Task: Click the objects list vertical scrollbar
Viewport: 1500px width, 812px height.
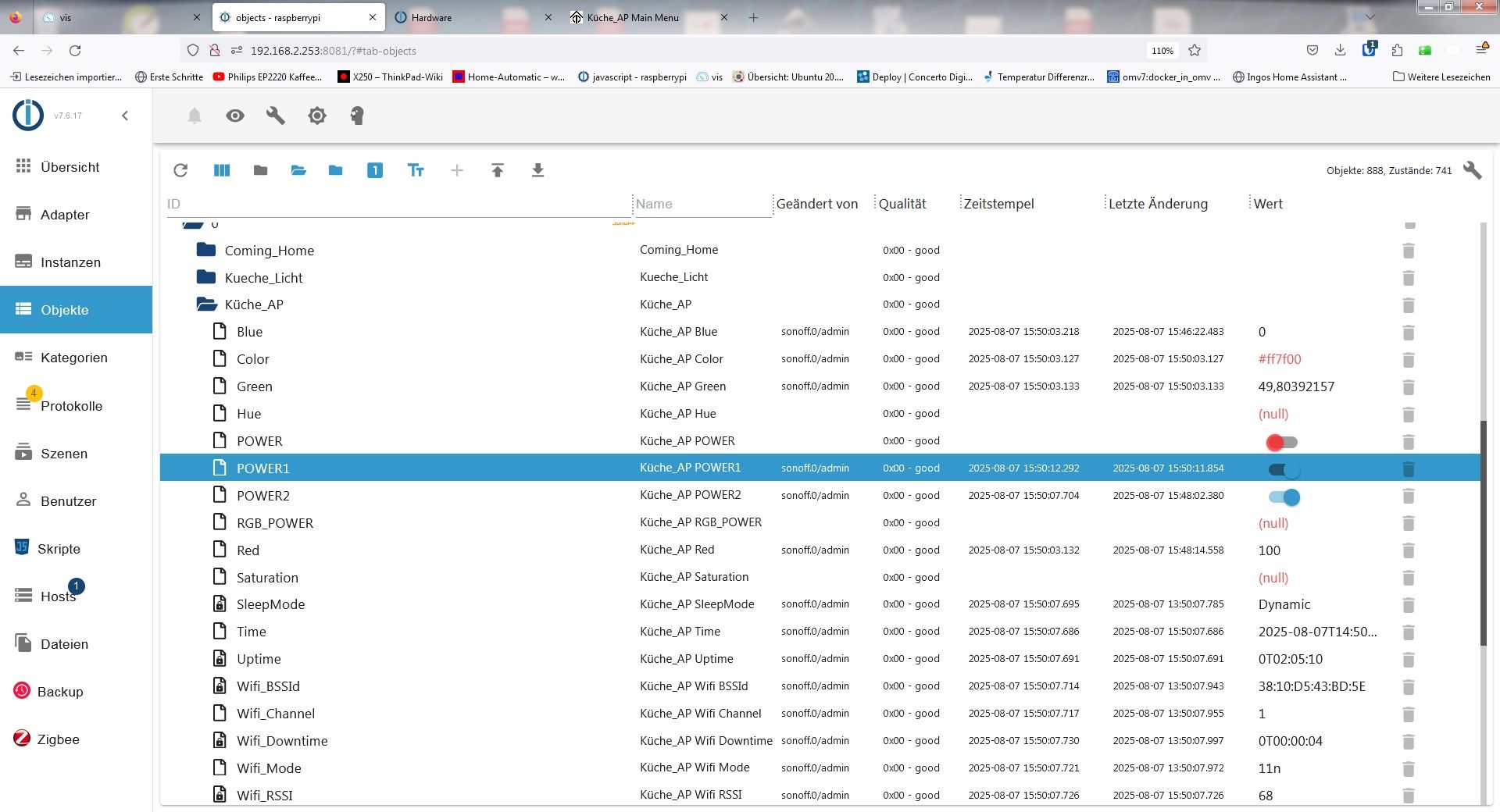Action: (x=1484, y=532)
